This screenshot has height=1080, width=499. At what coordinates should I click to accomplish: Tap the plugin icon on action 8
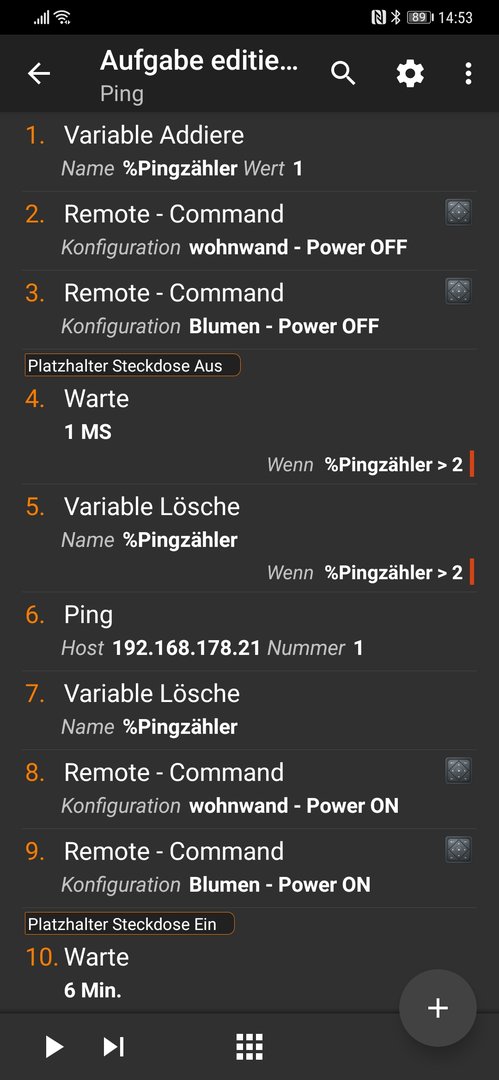click(458, 771)
